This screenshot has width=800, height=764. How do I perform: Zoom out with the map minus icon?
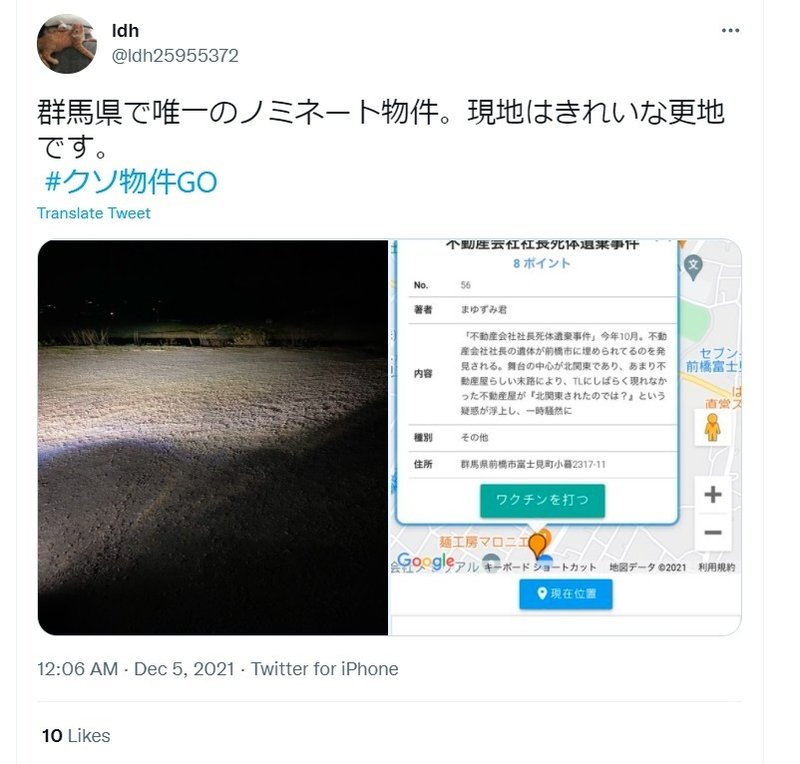coord(713,532)
